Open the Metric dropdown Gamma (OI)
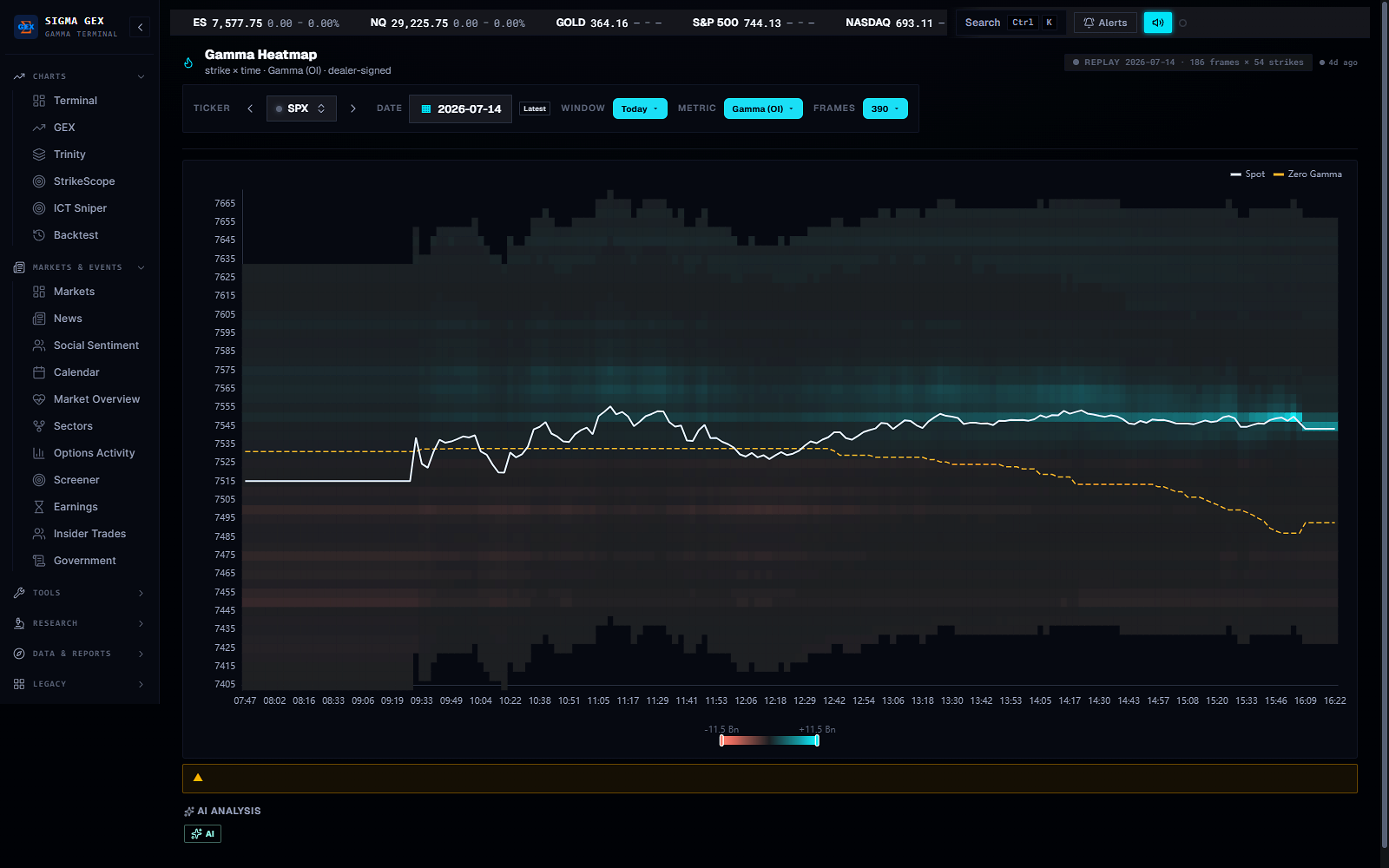This screenshot has width=1389, height=868. pyautogui.click(x=763, y=108)
